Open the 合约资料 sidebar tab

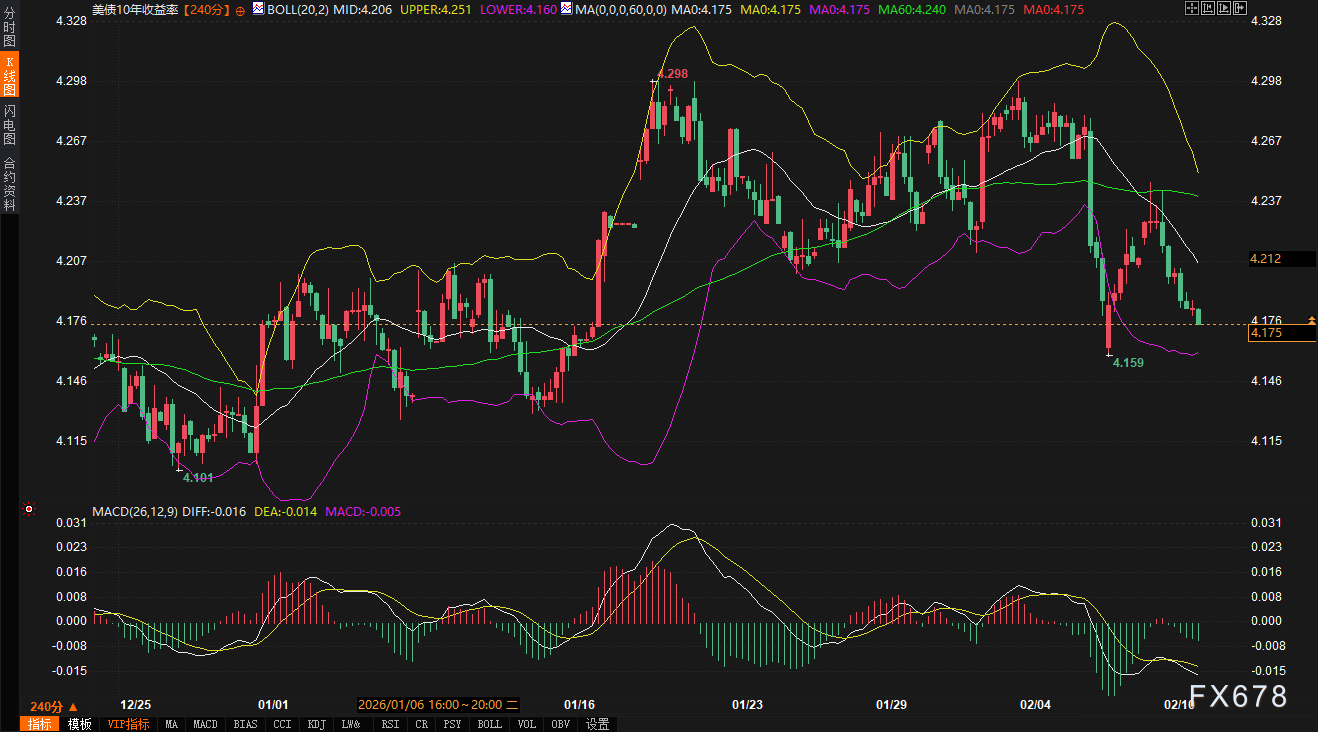point(9,183)
